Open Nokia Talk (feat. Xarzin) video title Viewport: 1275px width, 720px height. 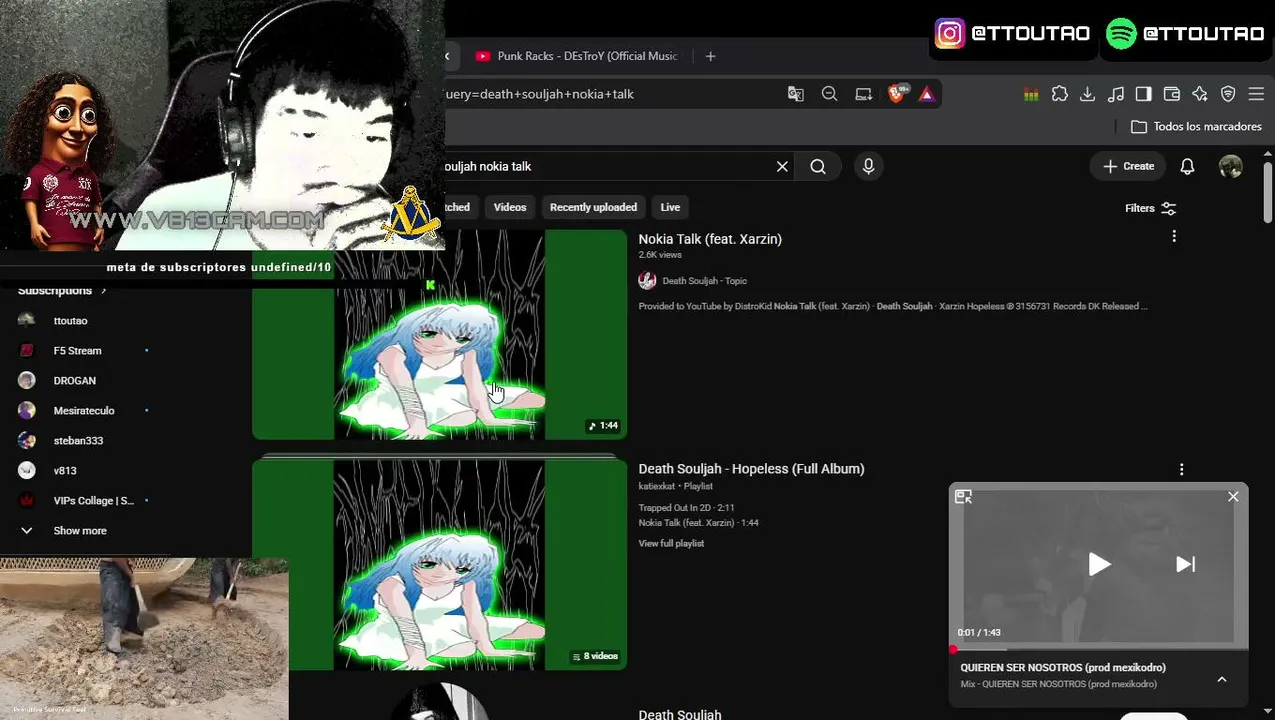(710, 239)
